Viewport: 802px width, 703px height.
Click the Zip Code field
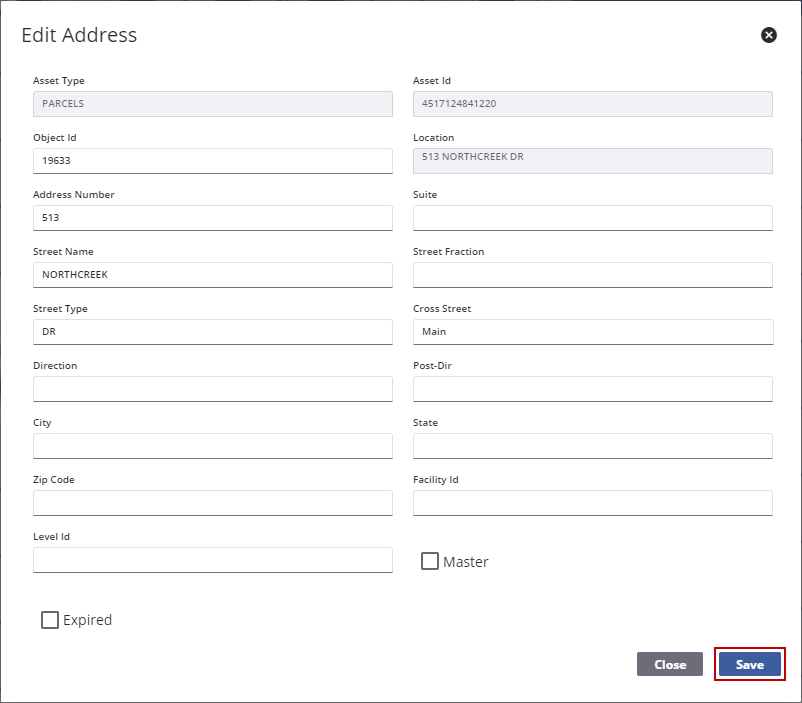pyautogui.click(x=213, y=503)
